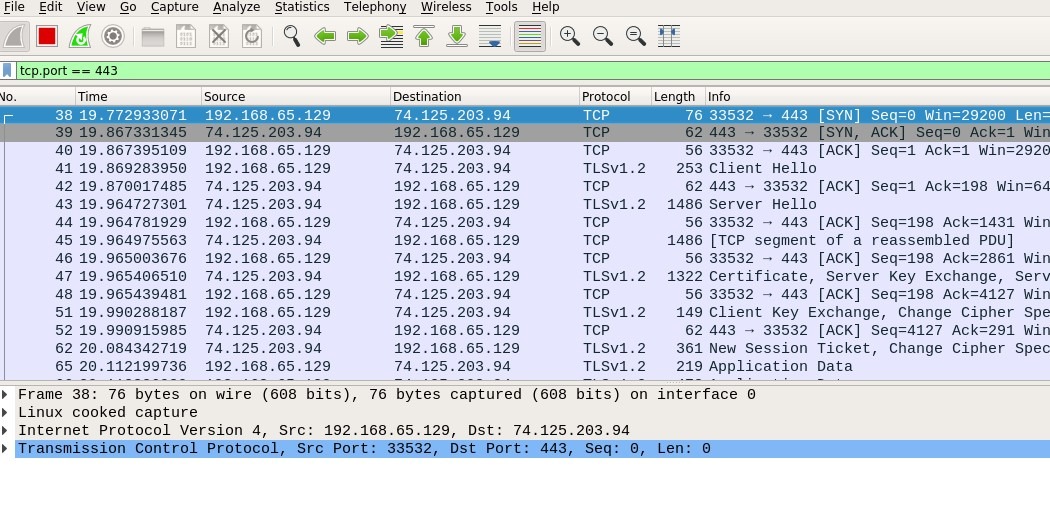
Task: Sort by the Source column header
Action: click(295, 96)
